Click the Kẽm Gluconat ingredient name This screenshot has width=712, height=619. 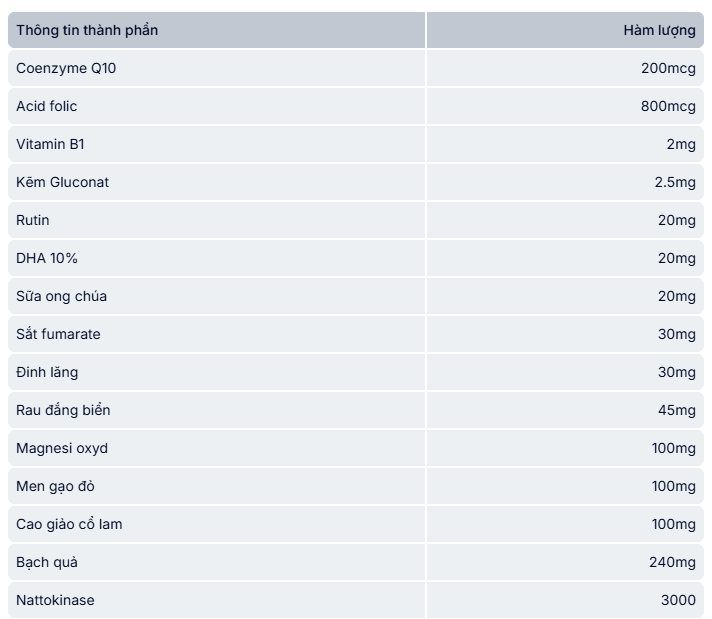pos(63,182)
